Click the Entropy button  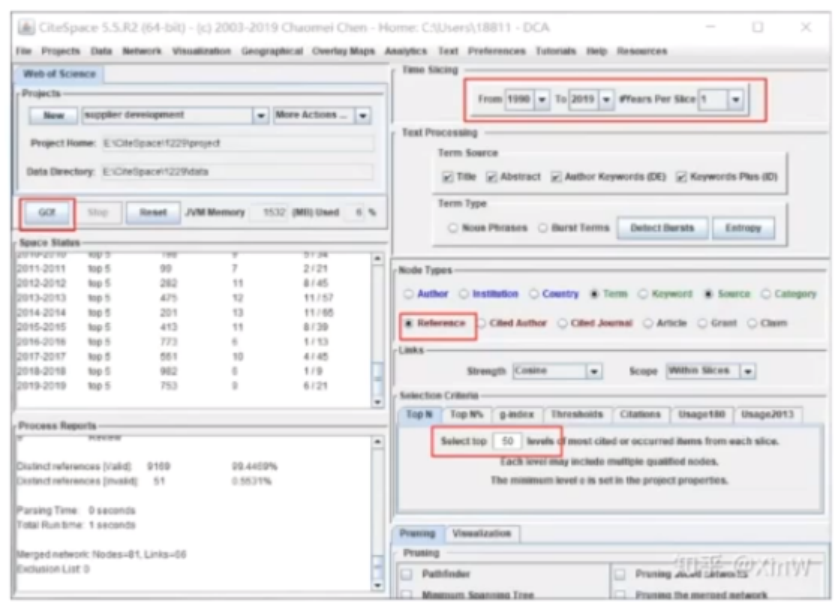(743, 228)
